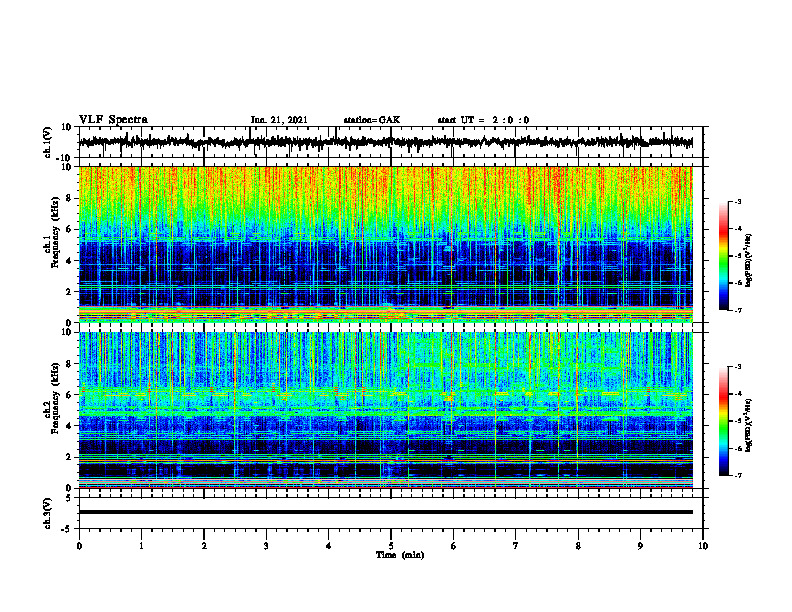This screenshot has width=792, height=612.
Task: Click the -7 label on ch.2 color scale
Action: [x=737, y=475]
